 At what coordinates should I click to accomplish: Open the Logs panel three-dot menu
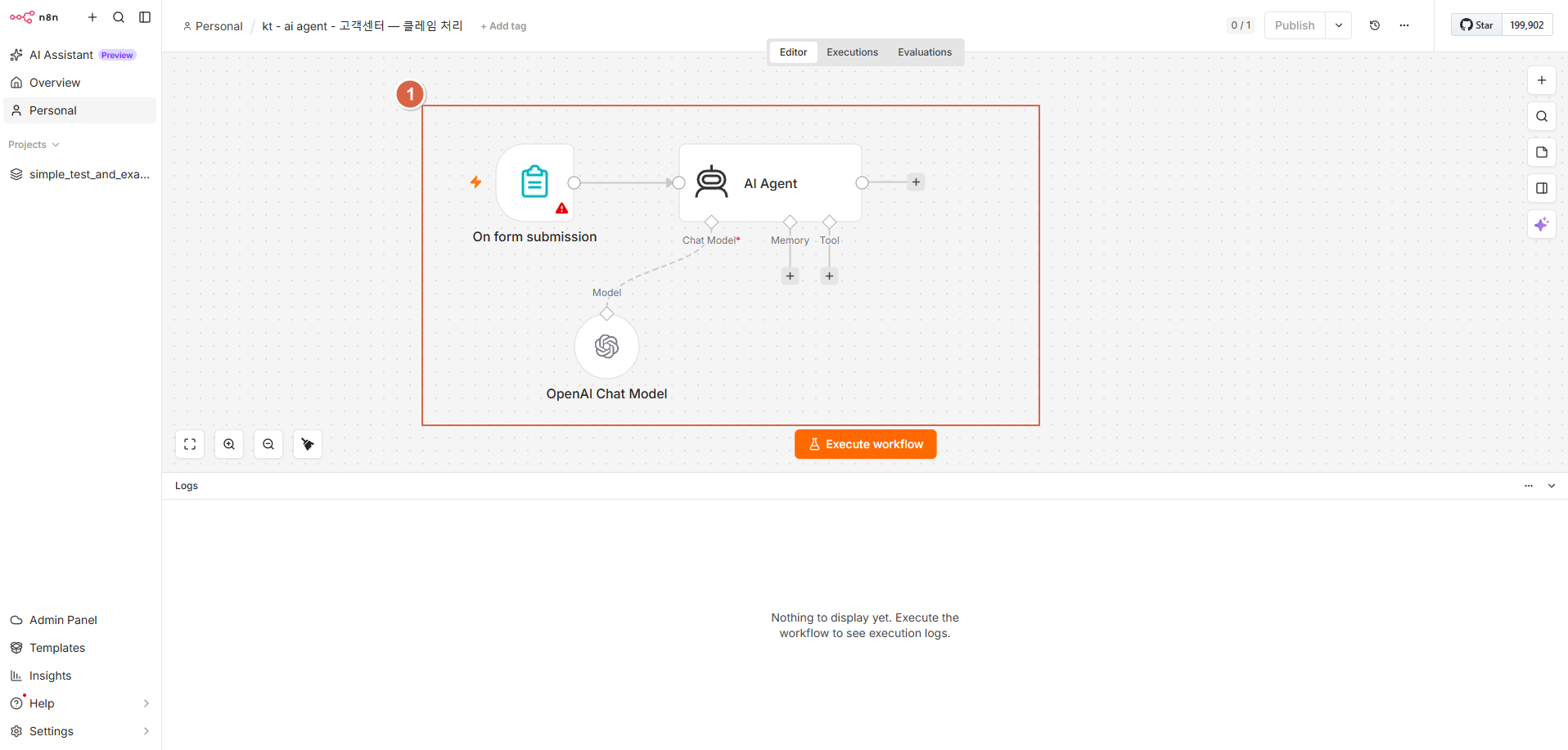coord(1529,486)
